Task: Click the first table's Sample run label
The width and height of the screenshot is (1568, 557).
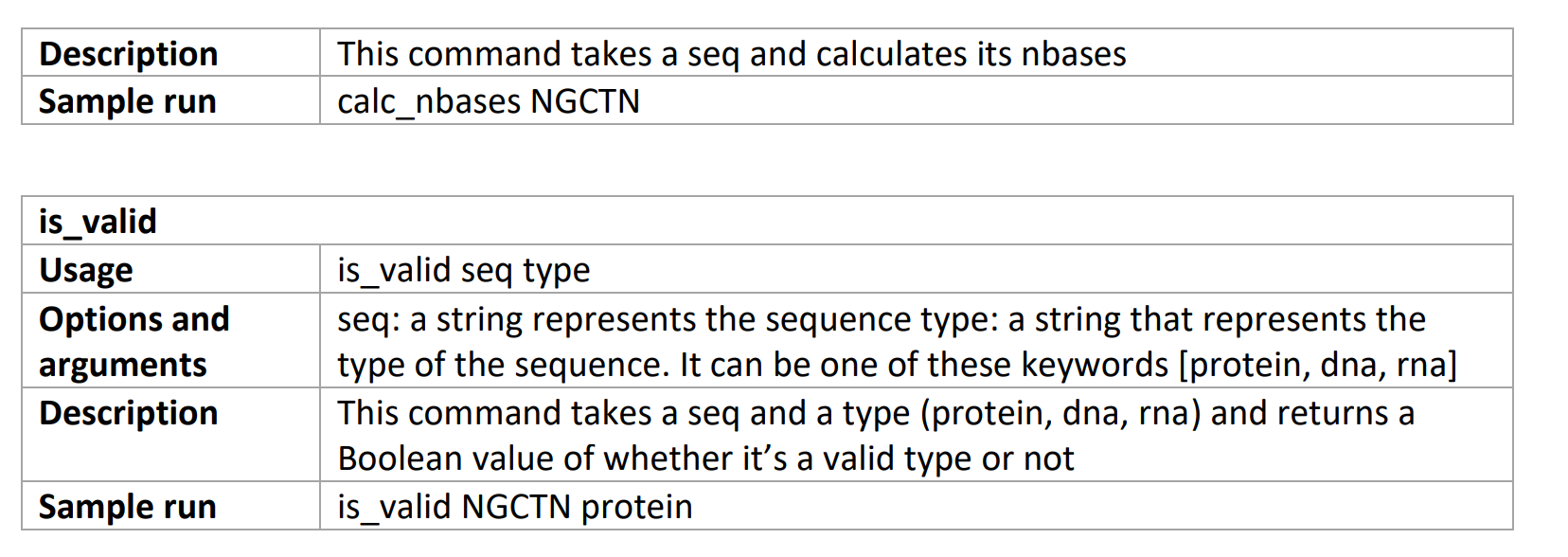Action: pyautogui.click(x=128, y=101)
